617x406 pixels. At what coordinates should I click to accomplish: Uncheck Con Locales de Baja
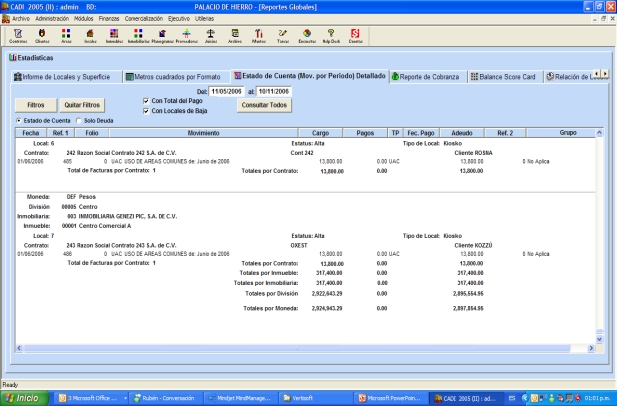tap(147, 109)
